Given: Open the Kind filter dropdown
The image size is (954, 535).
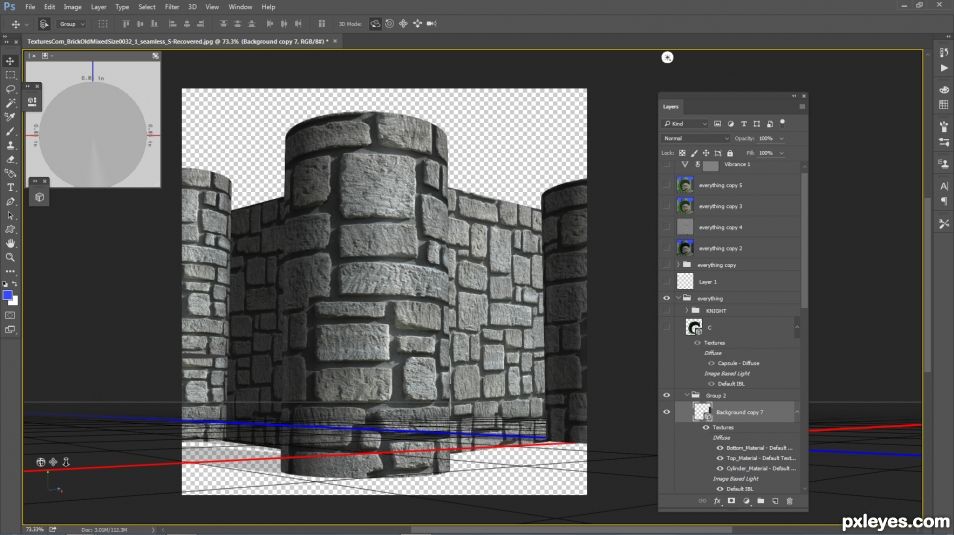Looking at the screenshot, I should coord(686,124).
